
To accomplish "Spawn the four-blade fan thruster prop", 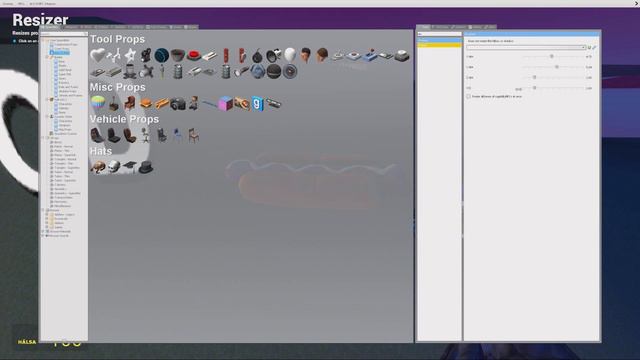I will tap(146, 71).
